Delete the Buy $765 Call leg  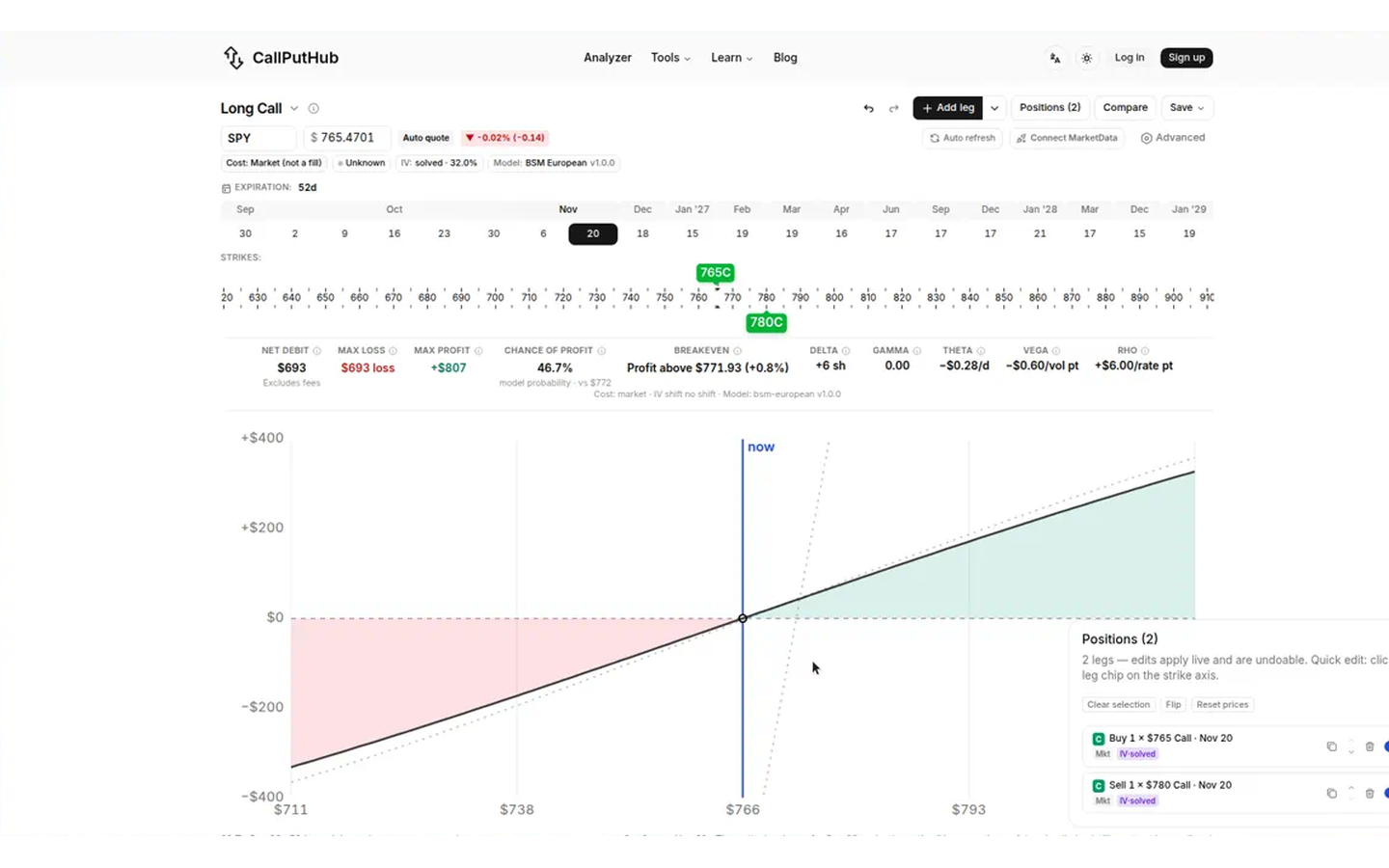1370,746
